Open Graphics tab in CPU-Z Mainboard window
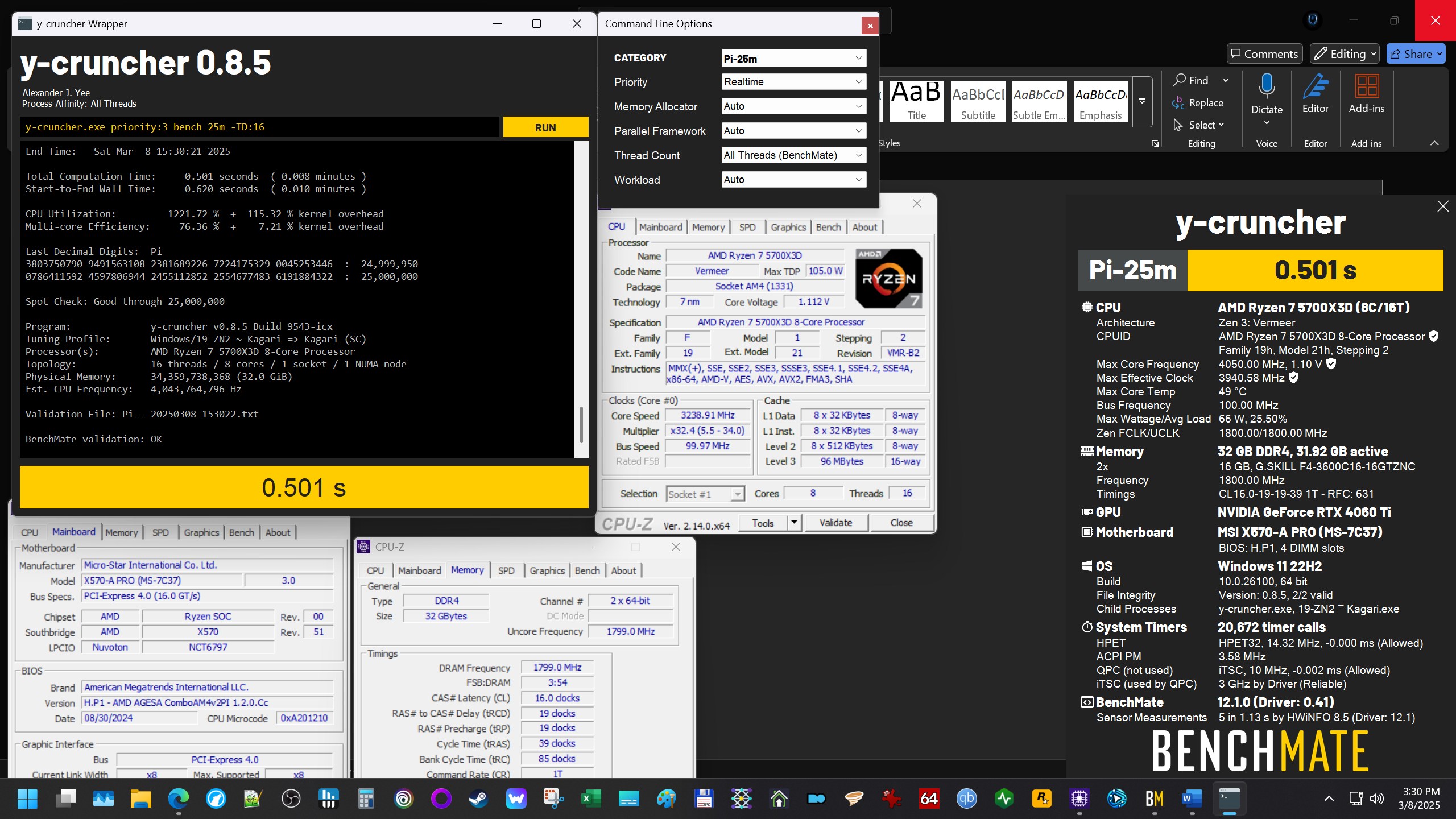 [x=201, y=532]
